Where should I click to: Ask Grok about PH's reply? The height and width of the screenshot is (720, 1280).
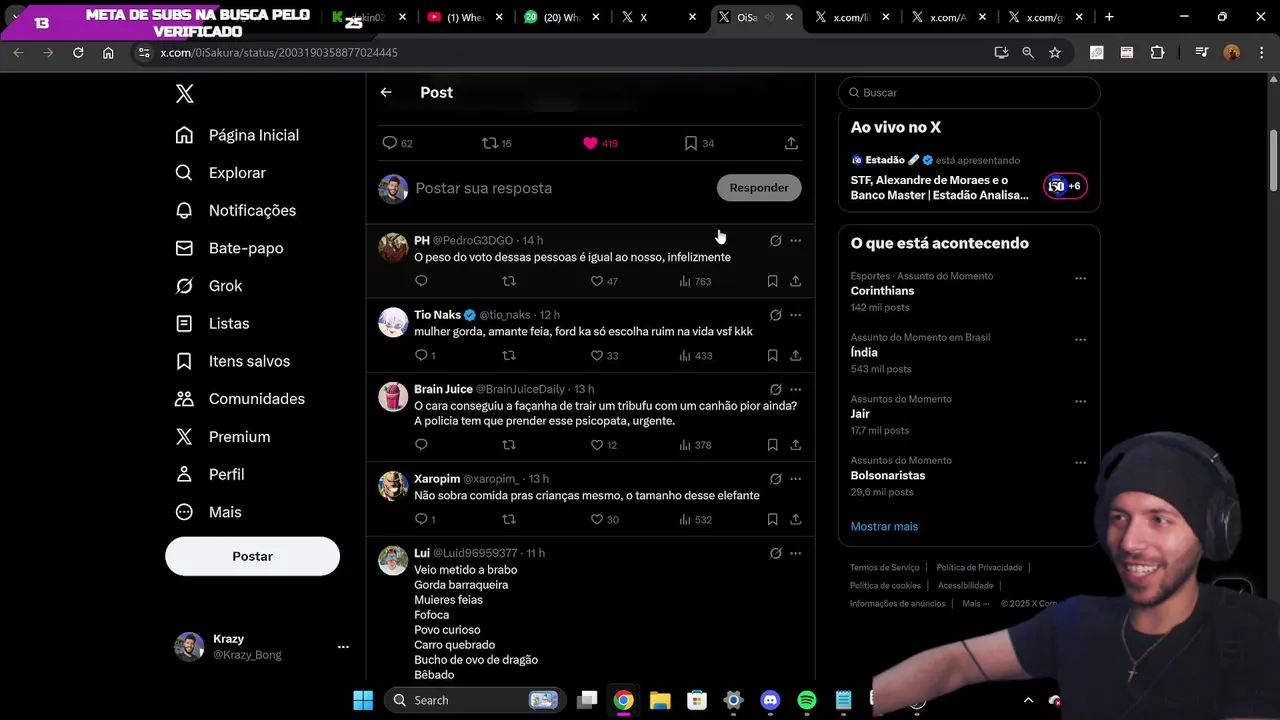[775, 240]
